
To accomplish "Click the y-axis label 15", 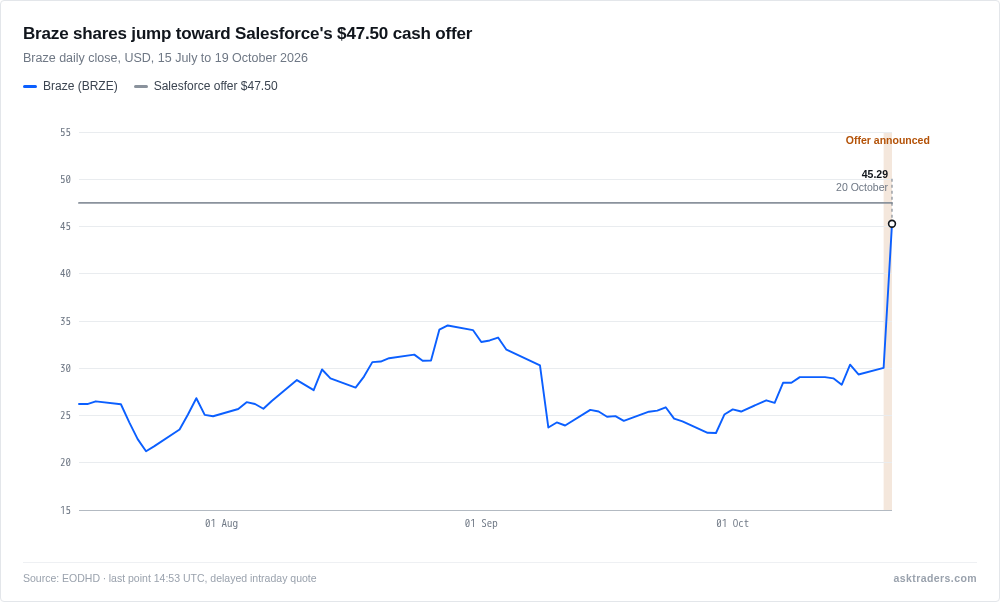I will click(x=66, y=510).
